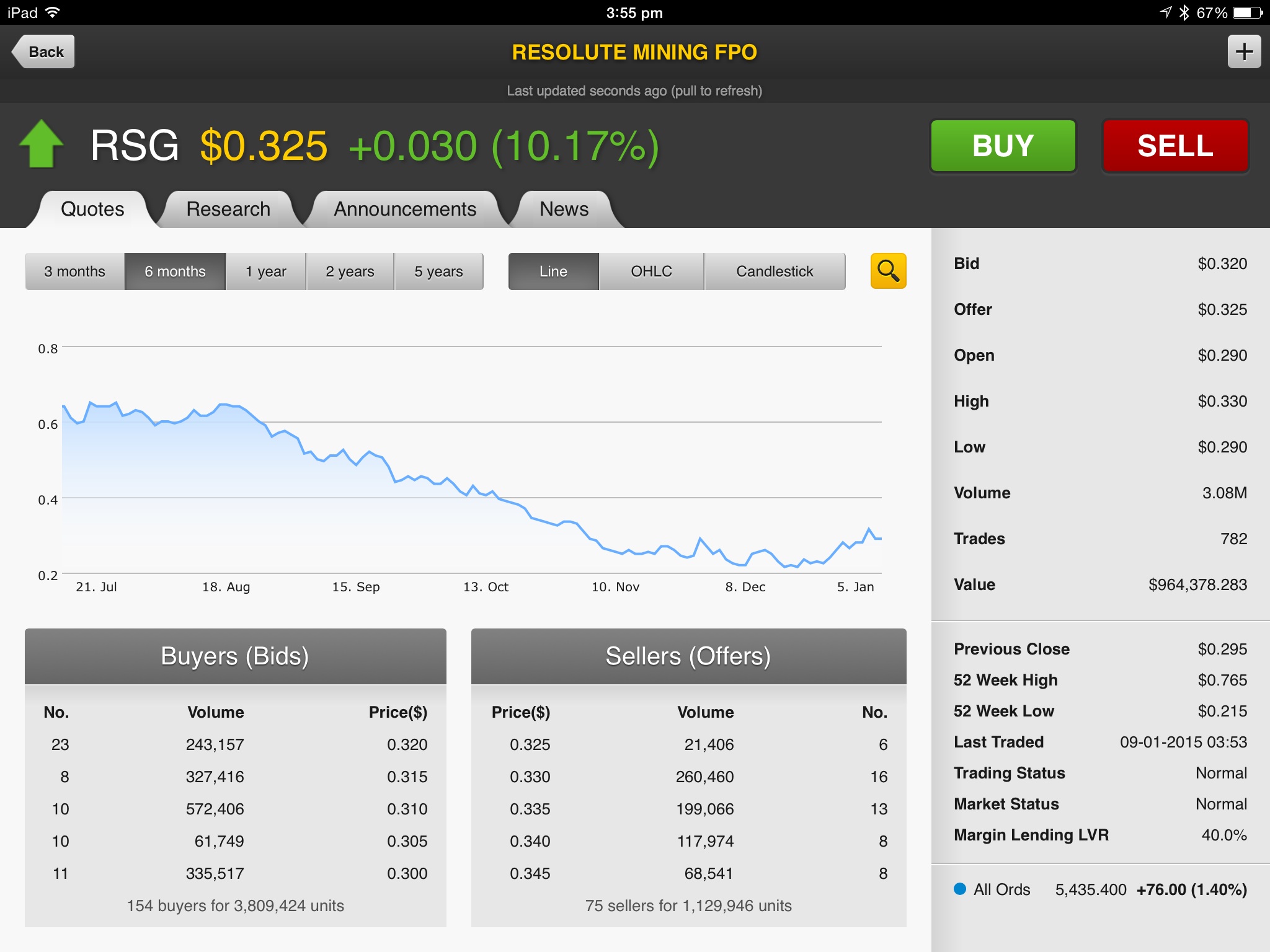Go Back to previous screen

pyautogui.click(x=43, y=51)
